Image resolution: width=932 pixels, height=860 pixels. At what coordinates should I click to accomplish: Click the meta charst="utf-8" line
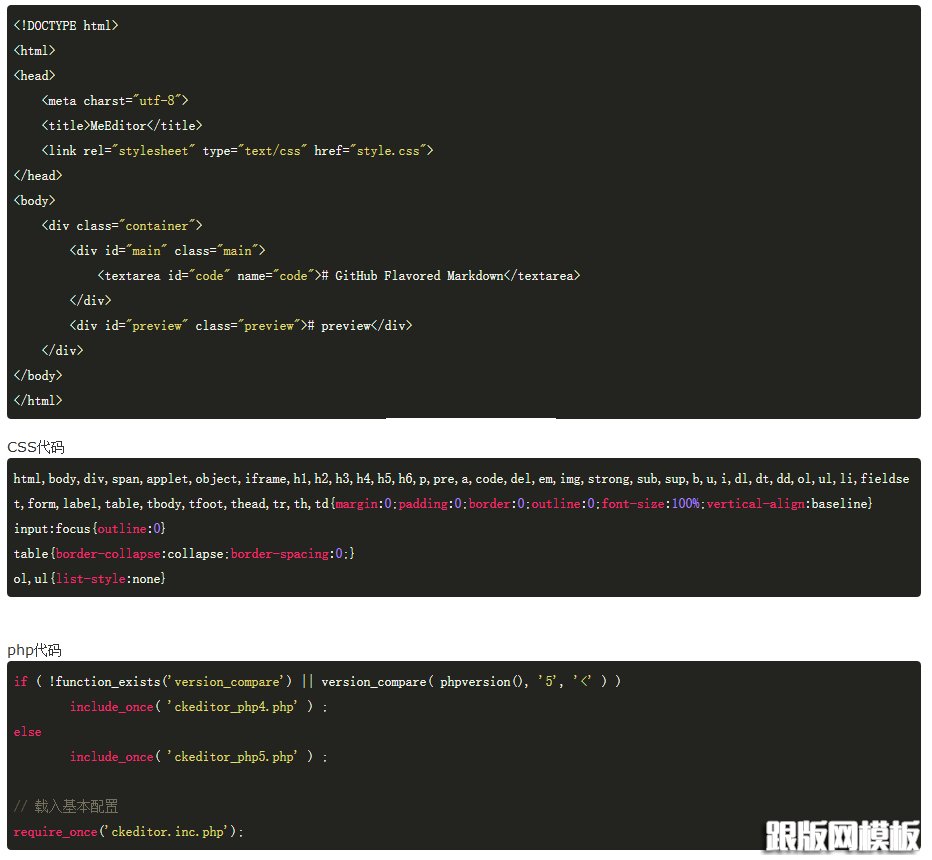point(115,100)
